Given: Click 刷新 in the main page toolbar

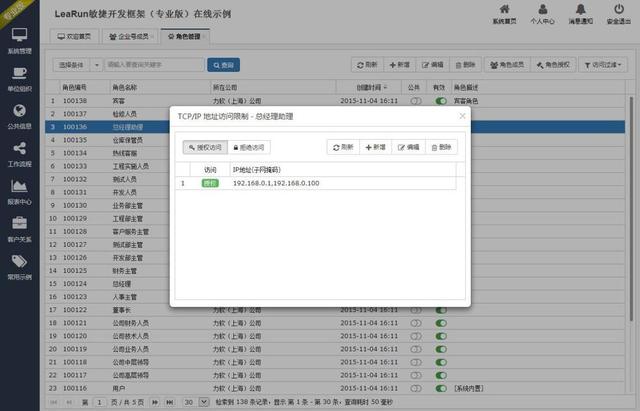Looking at the screenshot, I should 367,65.
